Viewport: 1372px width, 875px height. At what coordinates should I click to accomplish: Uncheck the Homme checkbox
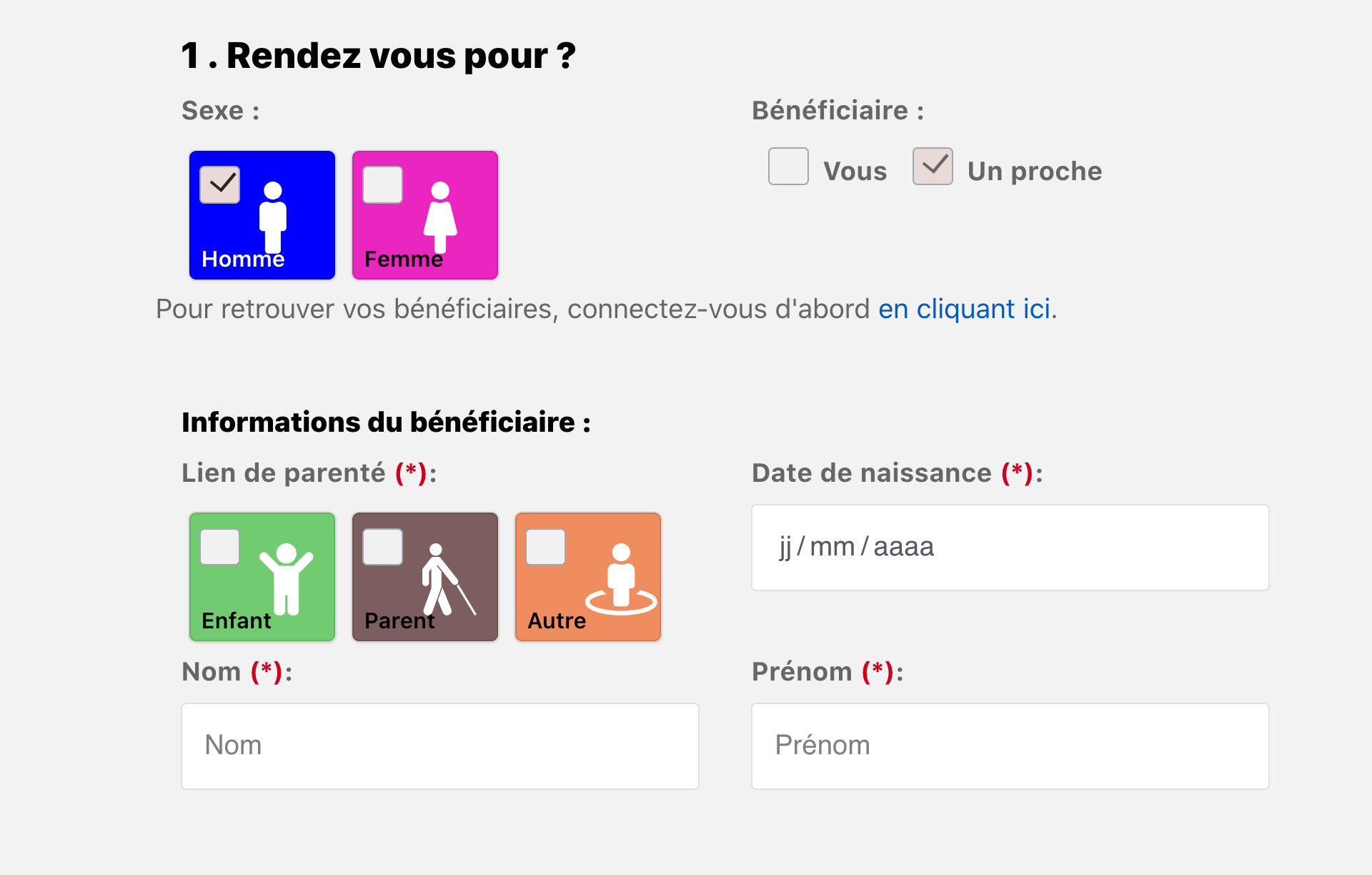(x=220, y=184)
